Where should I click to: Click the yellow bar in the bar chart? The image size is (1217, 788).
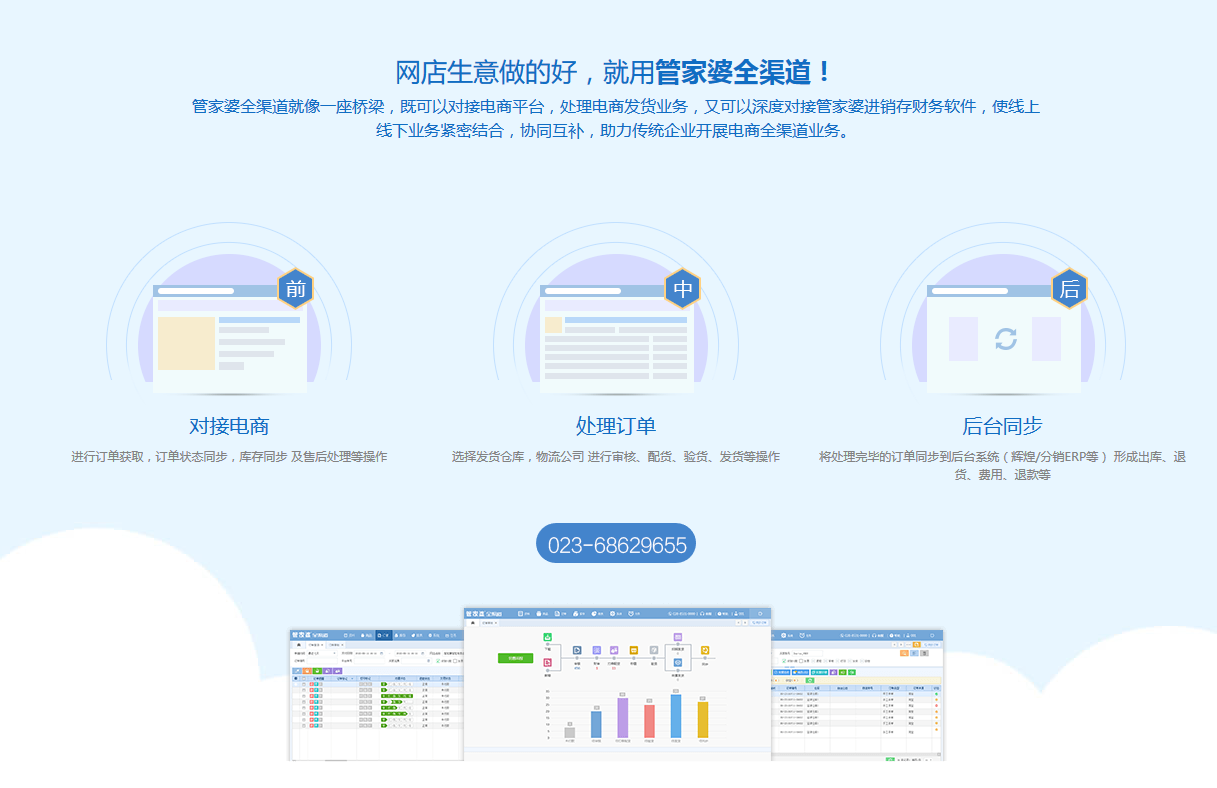[703, 719]
